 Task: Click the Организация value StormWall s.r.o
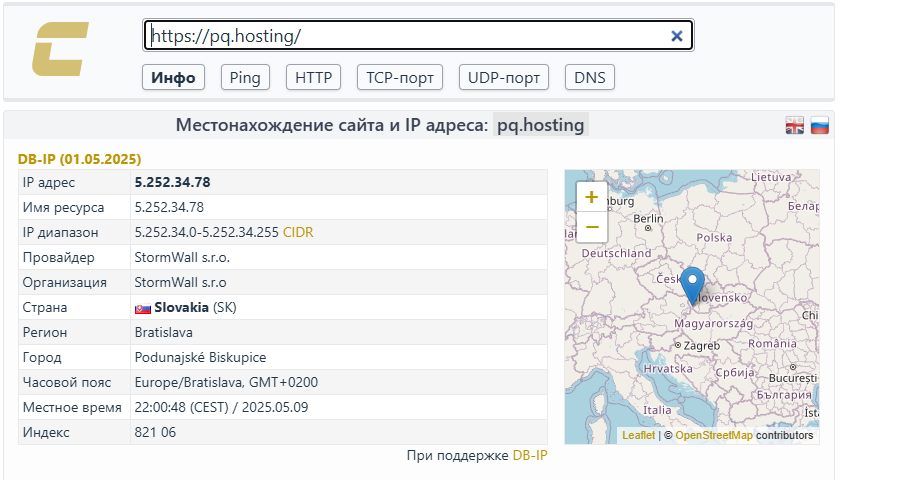click(x=181, y=283)
